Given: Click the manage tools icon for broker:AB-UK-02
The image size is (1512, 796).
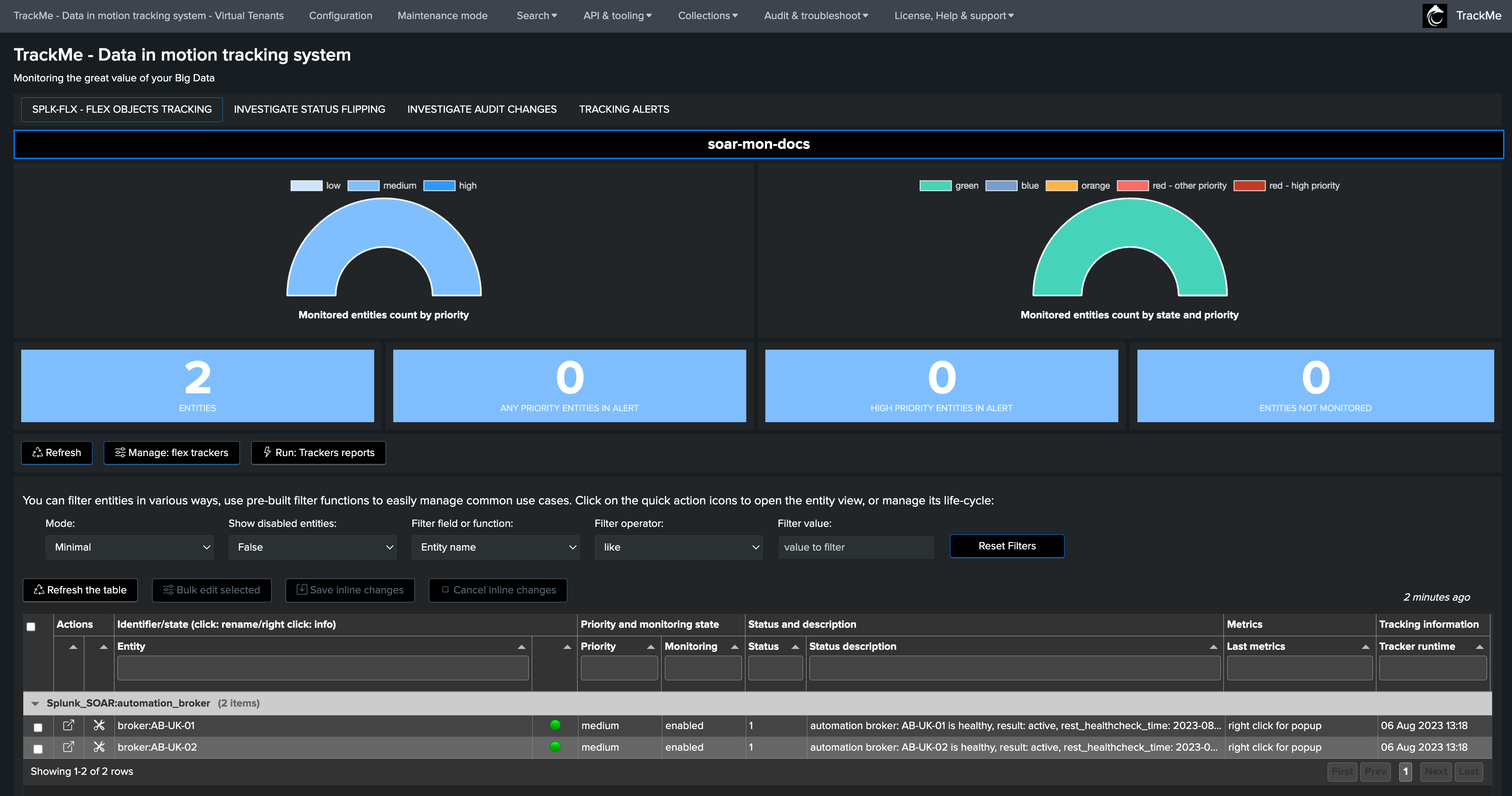Looking at the screenshot, I should (99, 747).
